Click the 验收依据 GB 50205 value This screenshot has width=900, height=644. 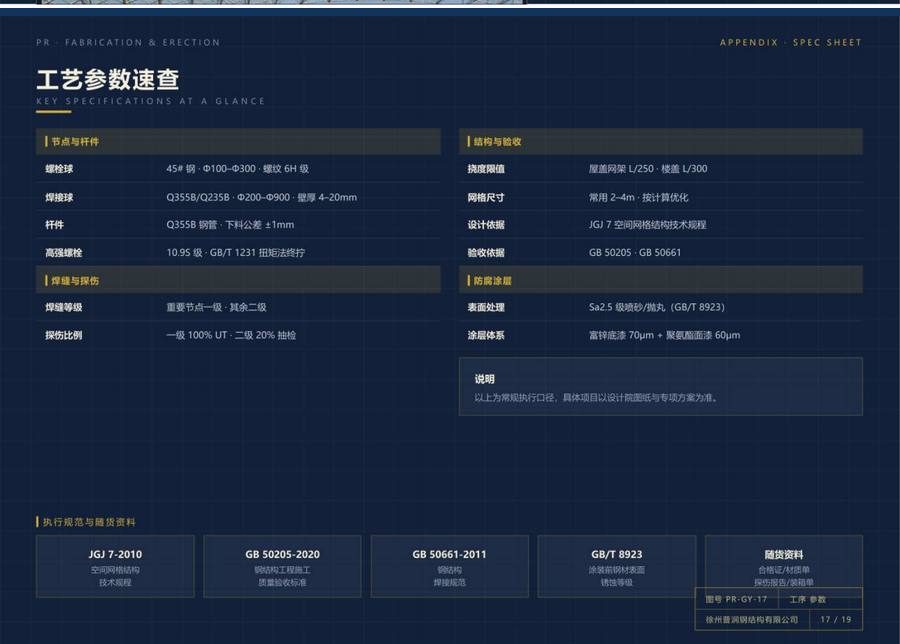(x=635, y=253)
